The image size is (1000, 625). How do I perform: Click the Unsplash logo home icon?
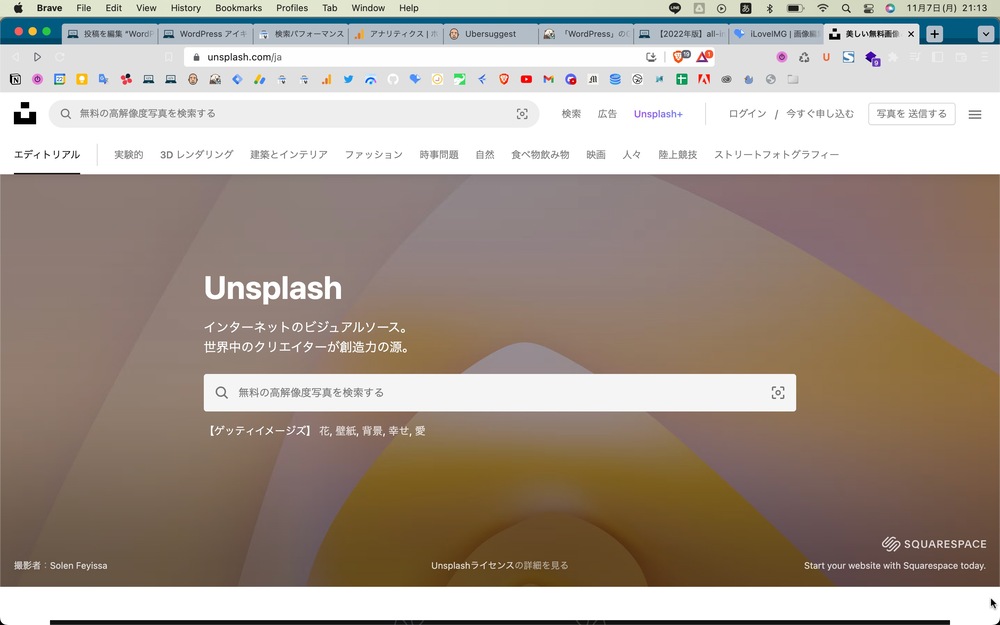25,114
